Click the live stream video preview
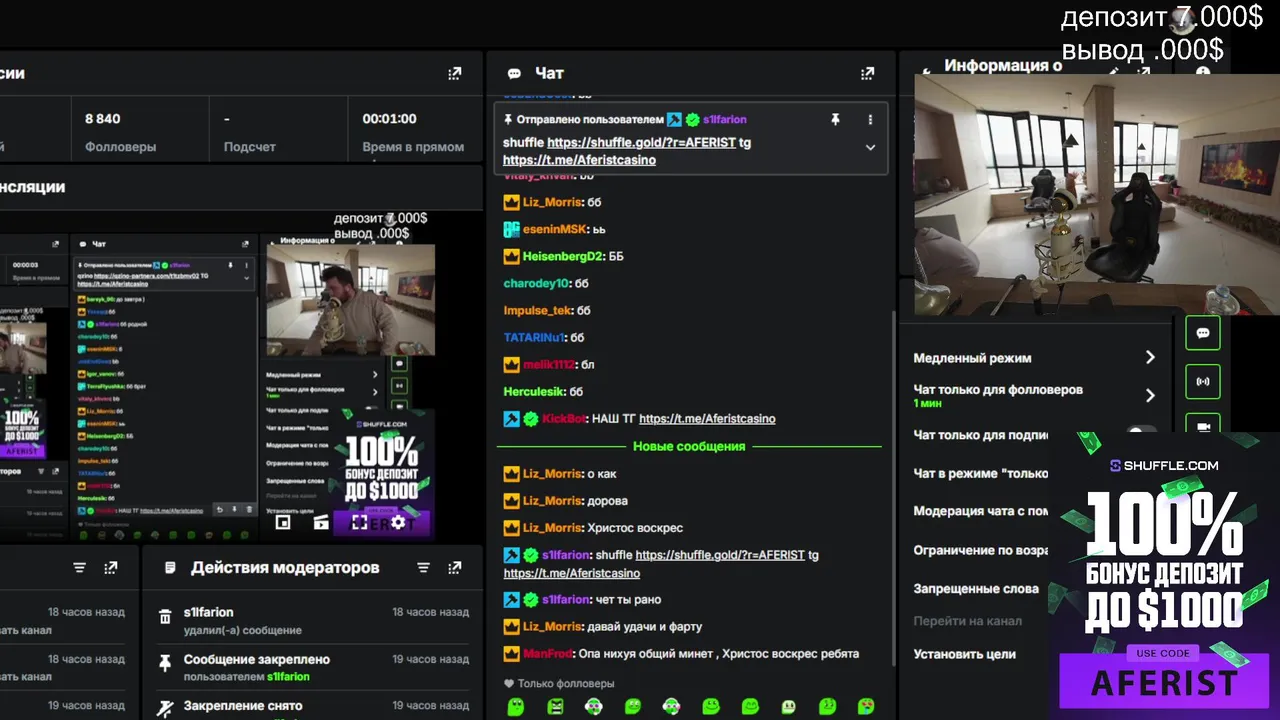Image resolution: width=1280 pixels, height=720 pixels. point(1097,196)
